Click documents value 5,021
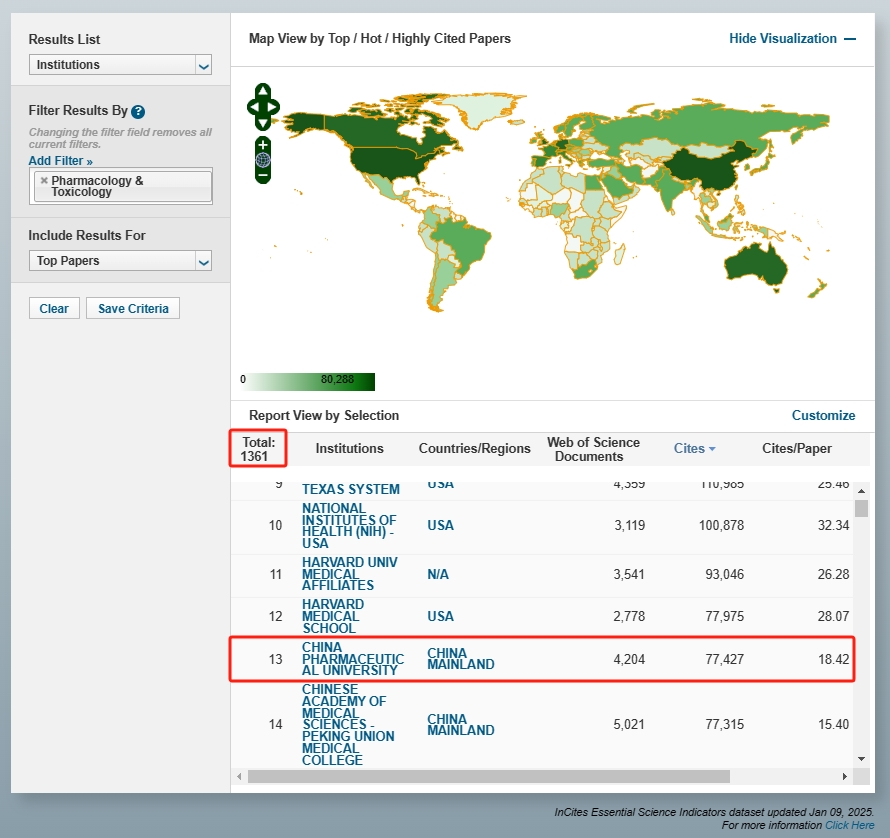The image size is (890, 838). point(629,724)
